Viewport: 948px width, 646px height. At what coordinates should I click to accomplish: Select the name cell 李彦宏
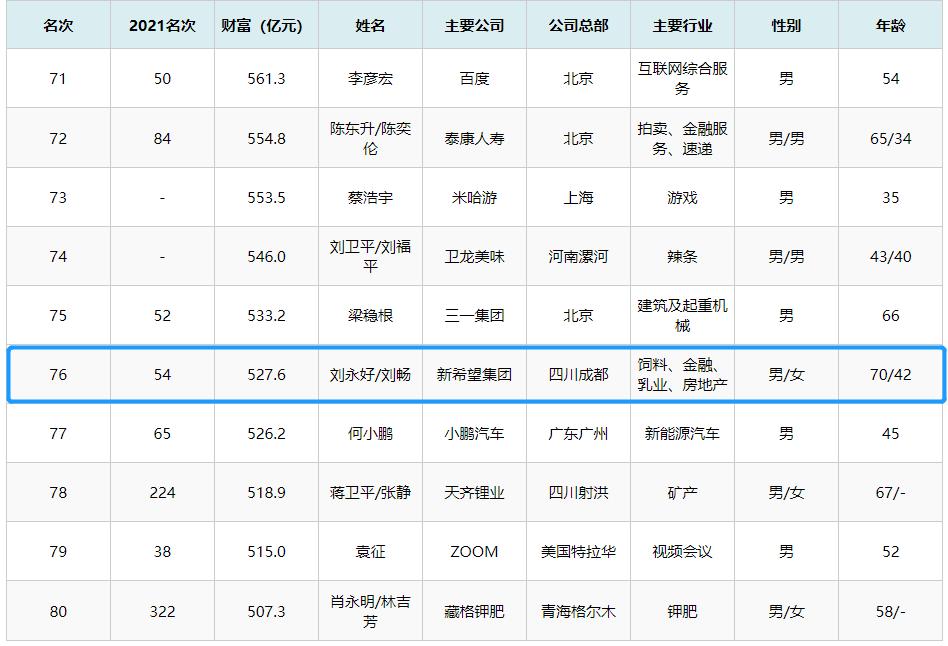coord(370,79)
